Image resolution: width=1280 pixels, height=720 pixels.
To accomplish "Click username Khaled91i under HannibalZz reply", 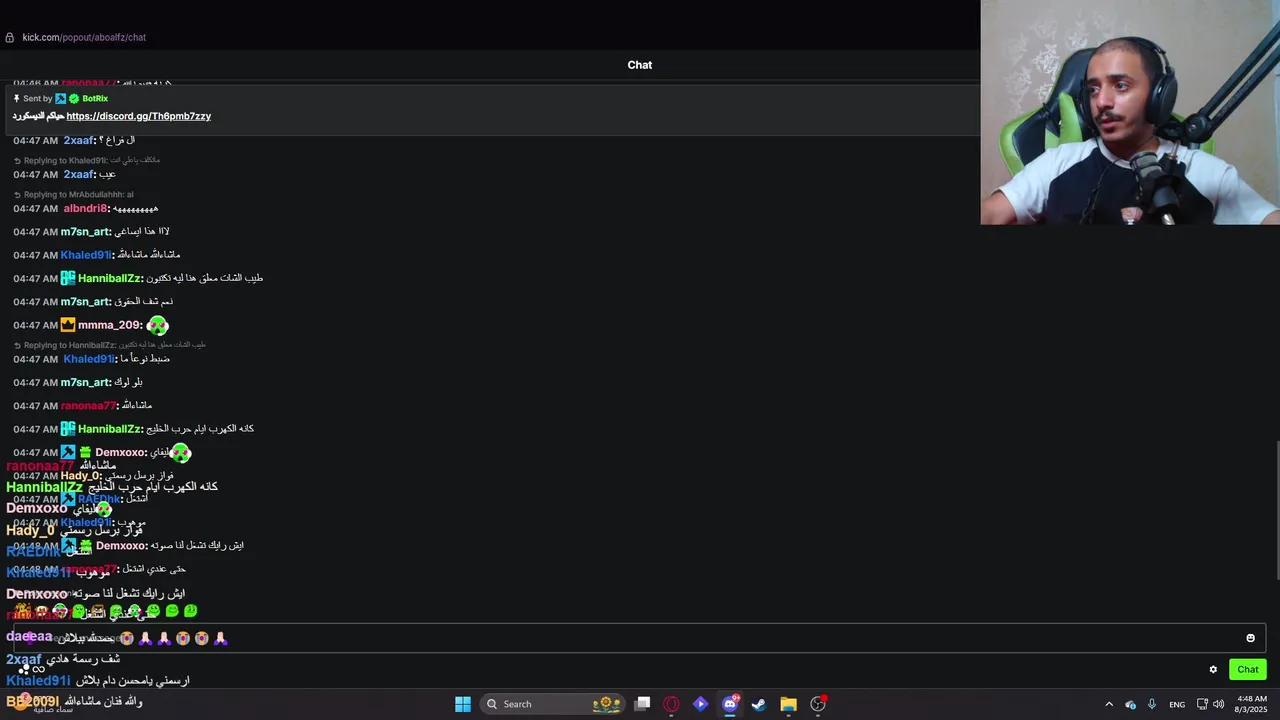I will coord(88,359).
